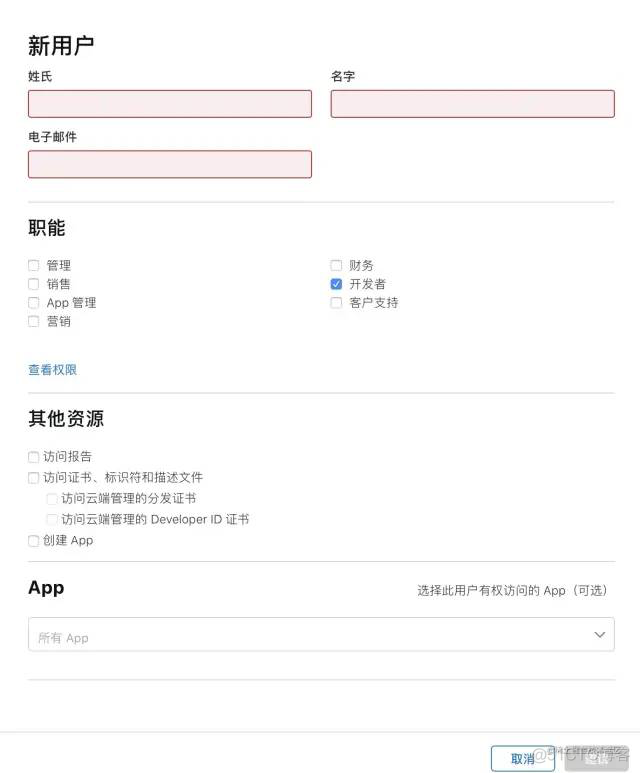Check the 财务 role checkbox
Image resolution: width=640 pixels, height=773 pixels.
coord(336,266)
